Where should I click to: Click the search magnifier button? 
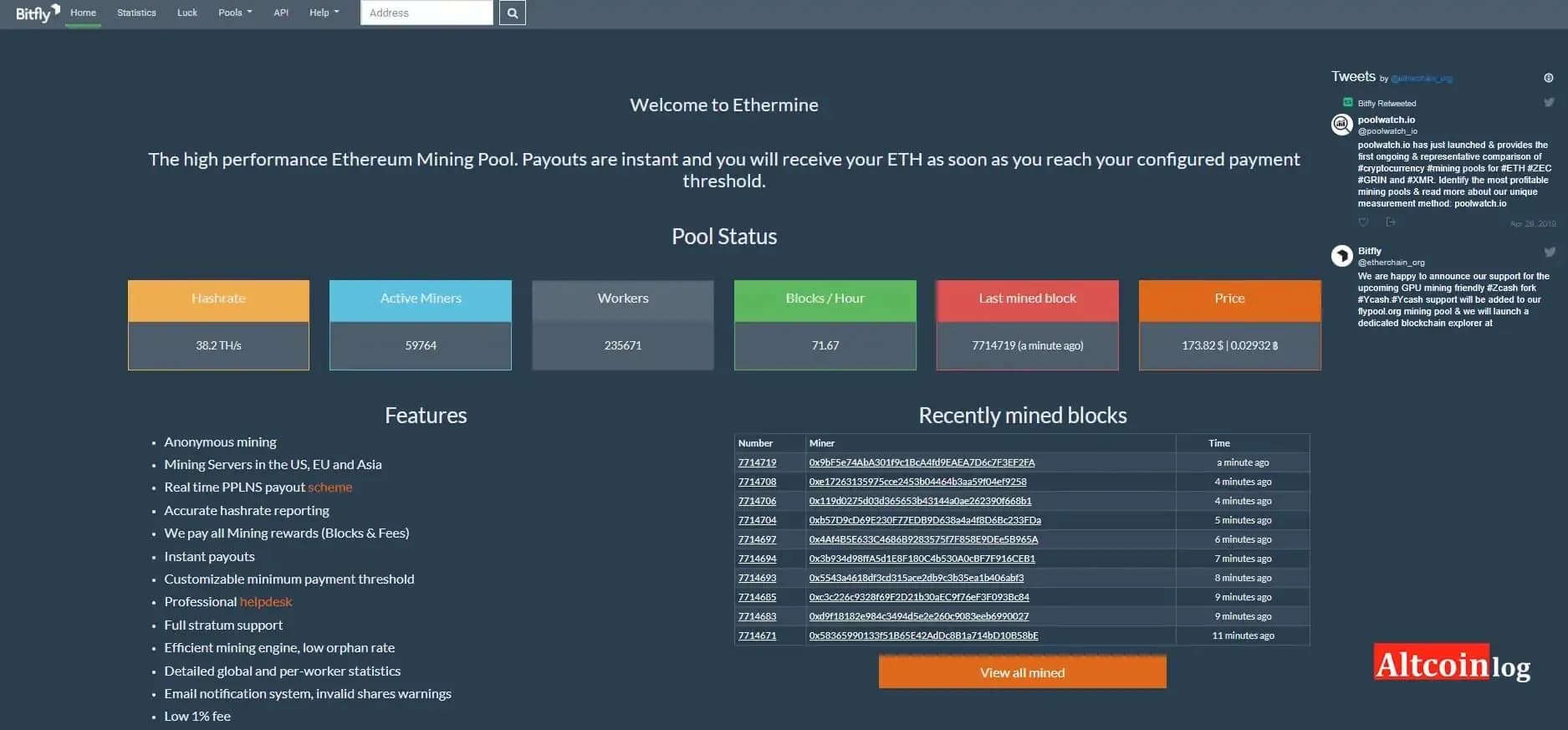(x=513, y=13)
